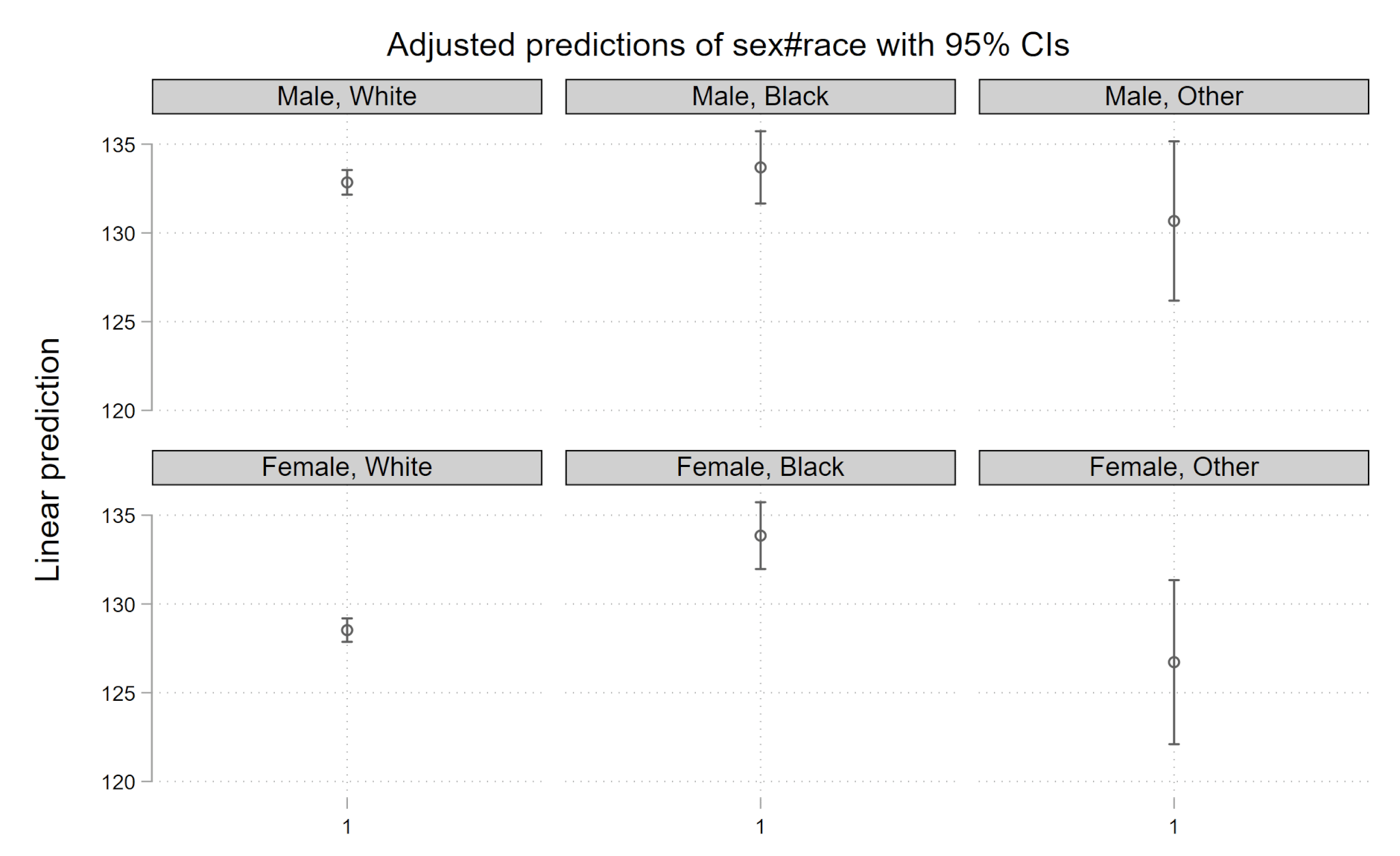Click the Female, Black point estimate marker
Screen dimensions: 1400x856
(x=760, y=535)
